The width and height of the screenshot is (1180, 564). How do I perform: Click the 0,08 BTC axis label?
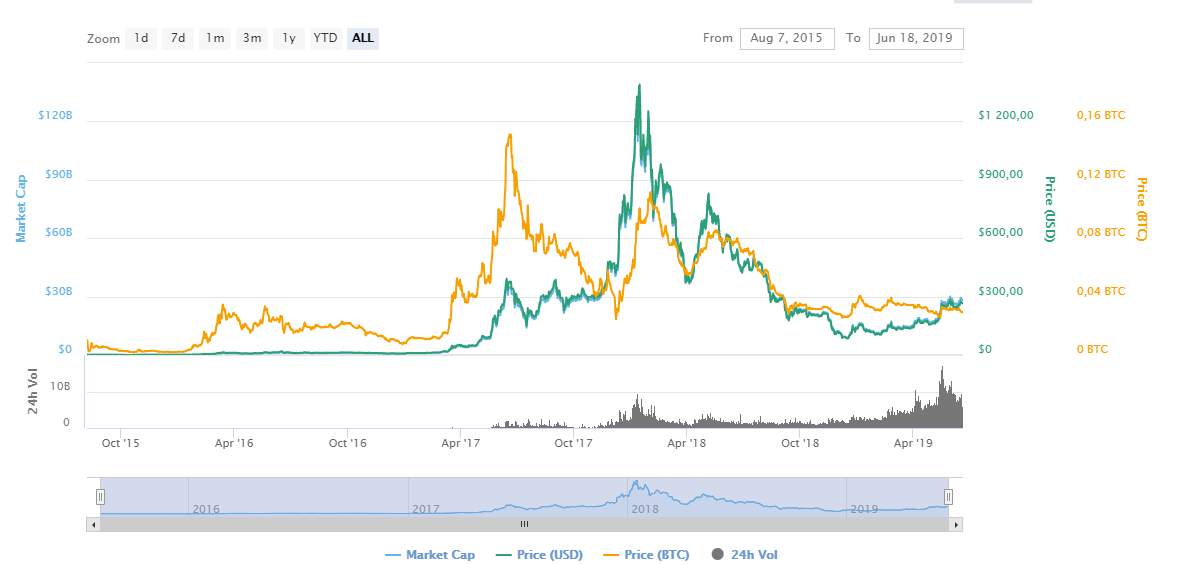pos(1101,233)
